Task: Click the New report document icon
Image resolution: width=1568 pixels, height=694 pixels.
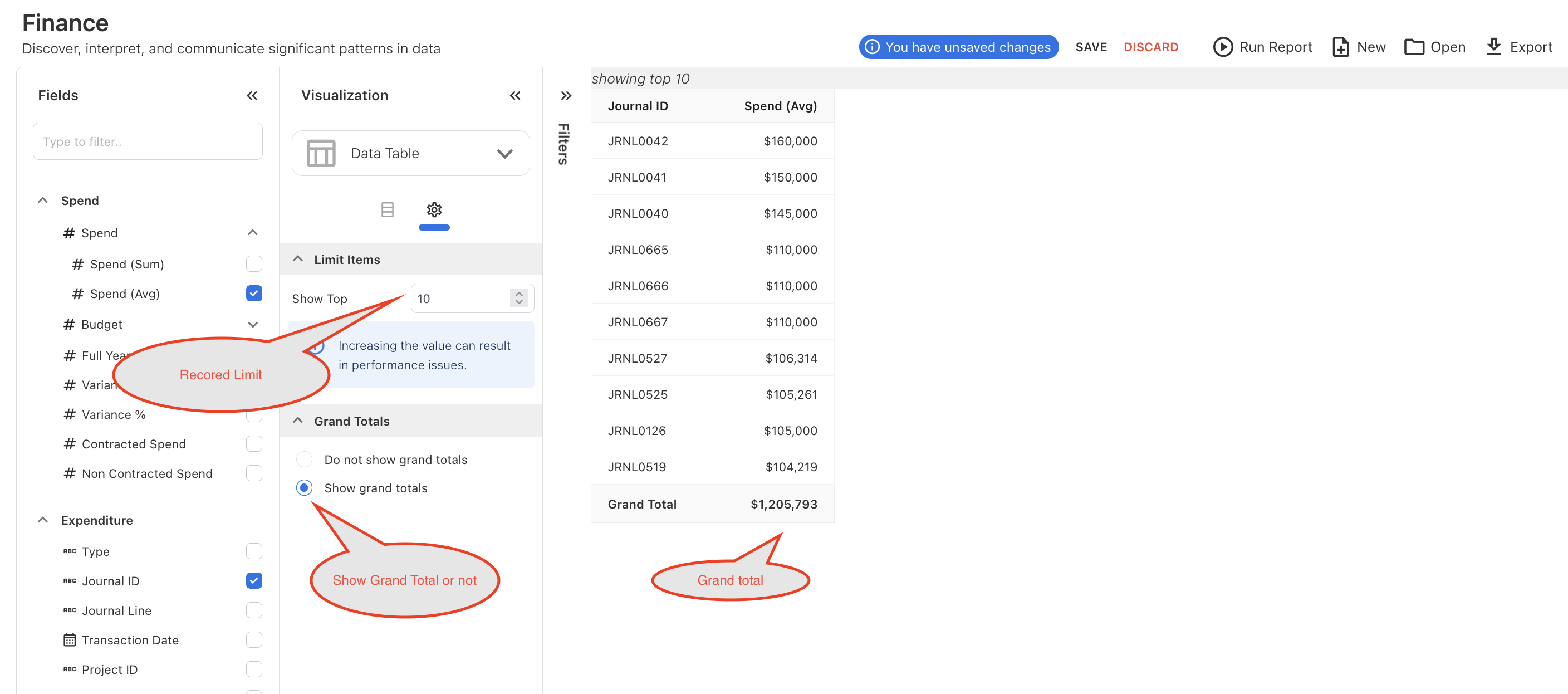Action: 1340,47
